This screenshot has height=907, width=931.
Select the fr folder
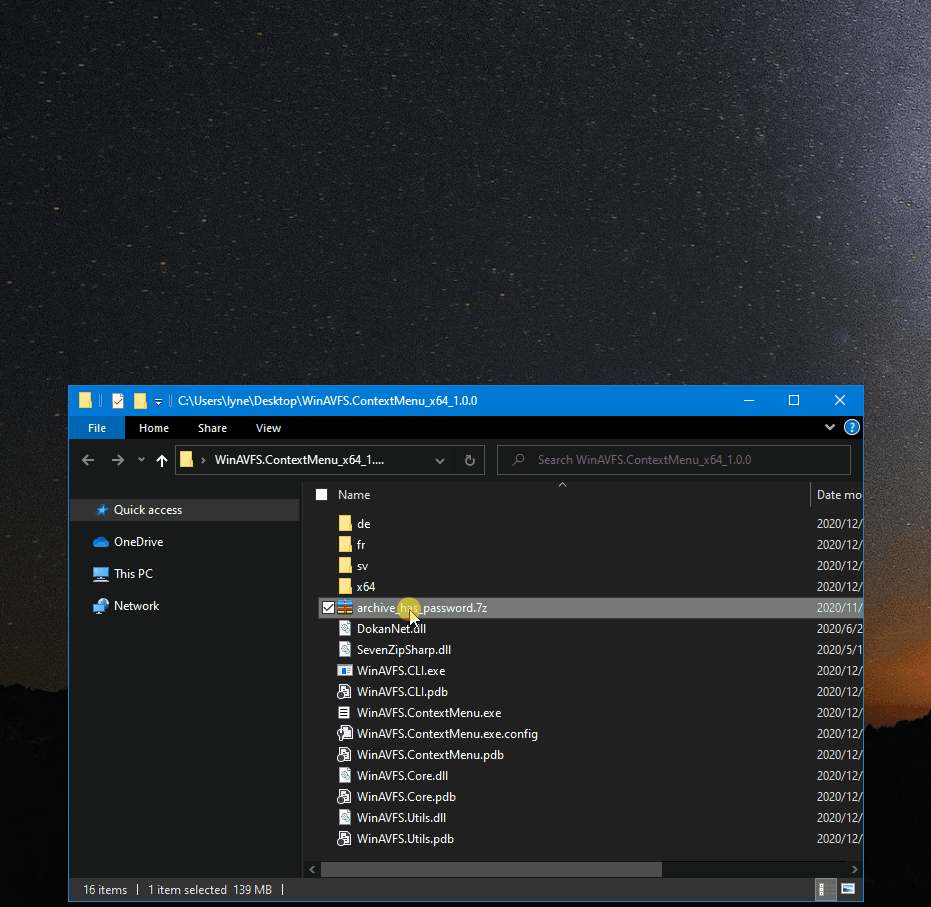(x=361, y=545)
